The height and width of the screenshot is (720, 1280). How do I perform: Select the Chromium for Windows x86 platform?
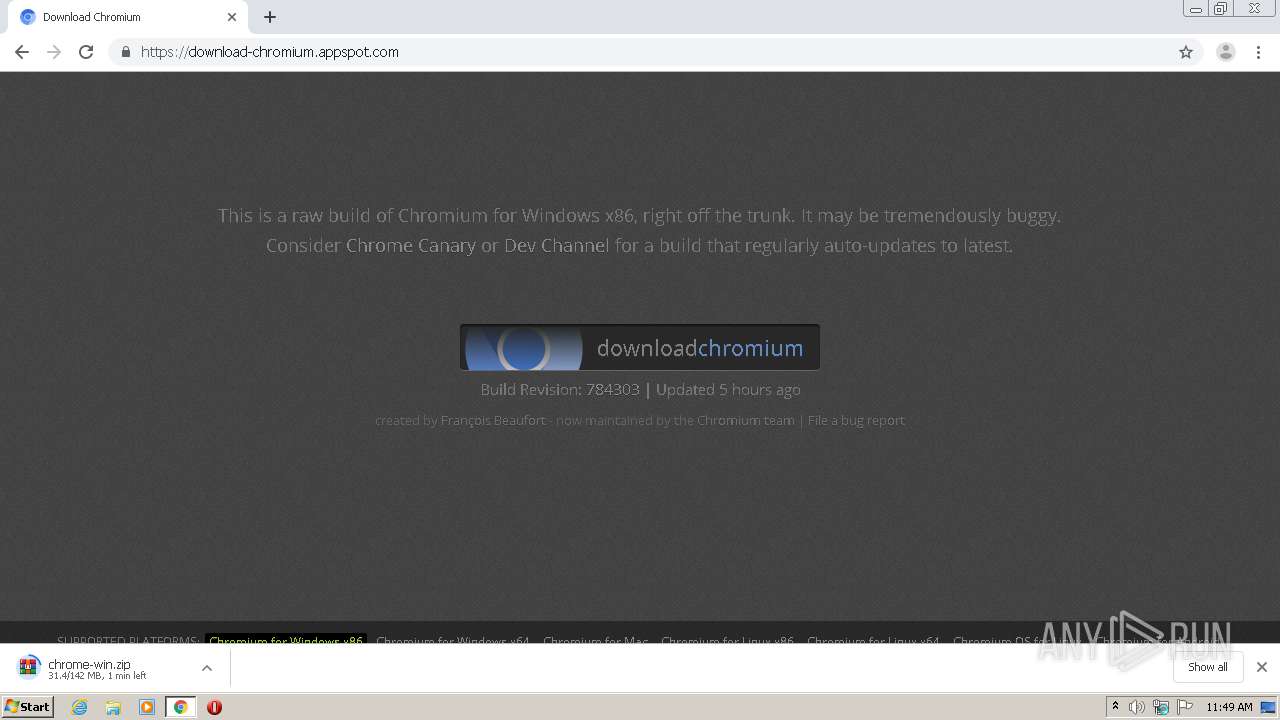point(286,640)
